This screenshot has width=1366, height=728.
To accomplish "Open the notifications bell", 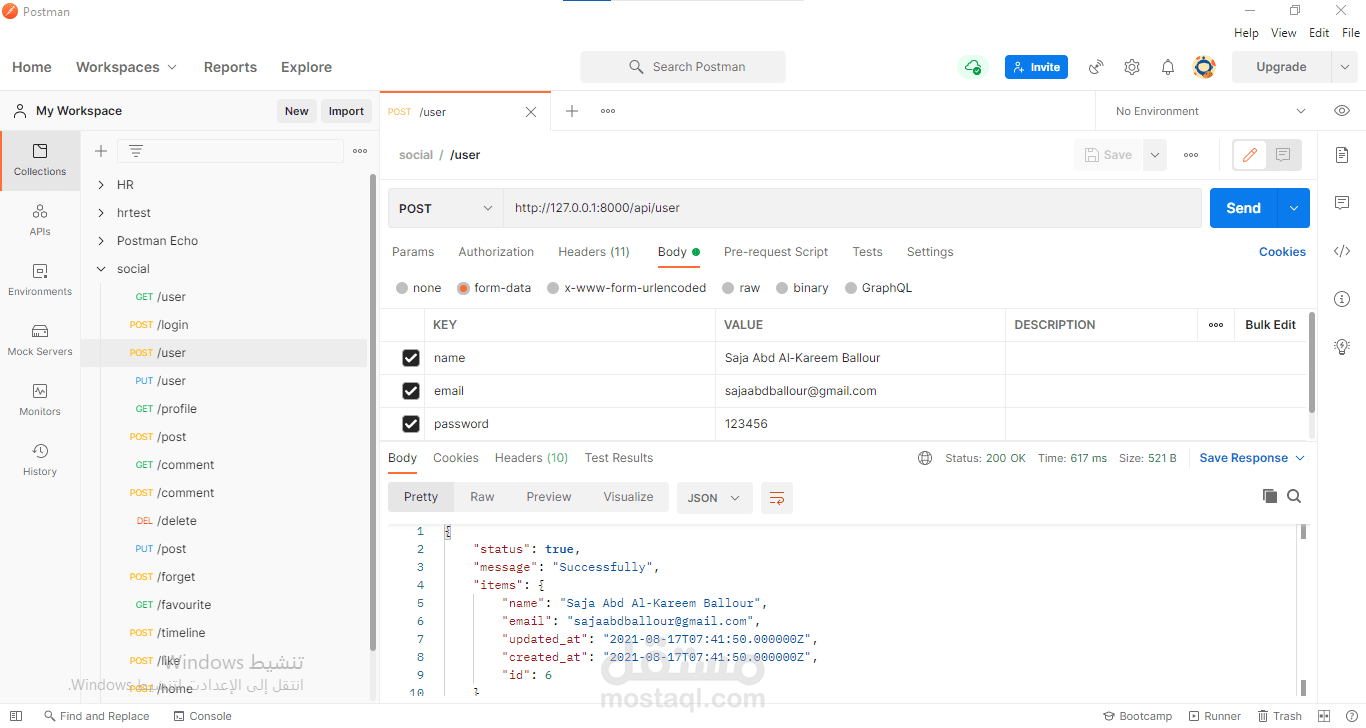I will click(x=1168, y=67).
